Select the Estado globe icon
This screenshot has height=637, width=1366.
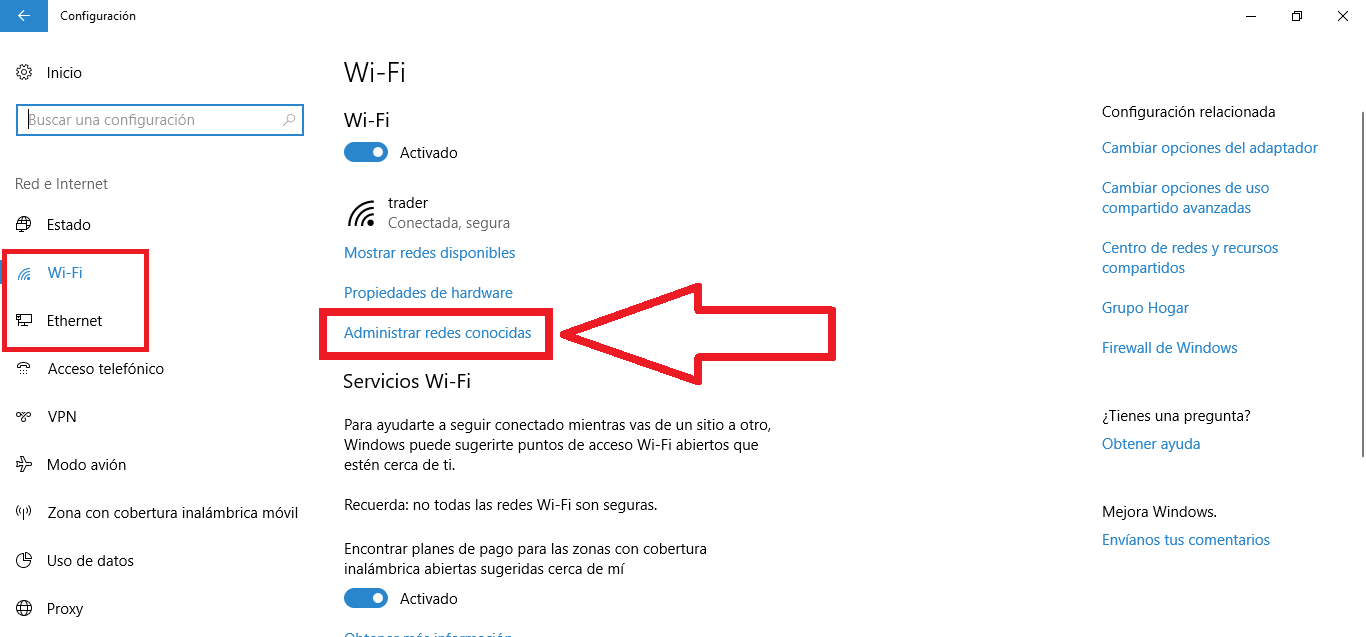[x=24, y=225]
